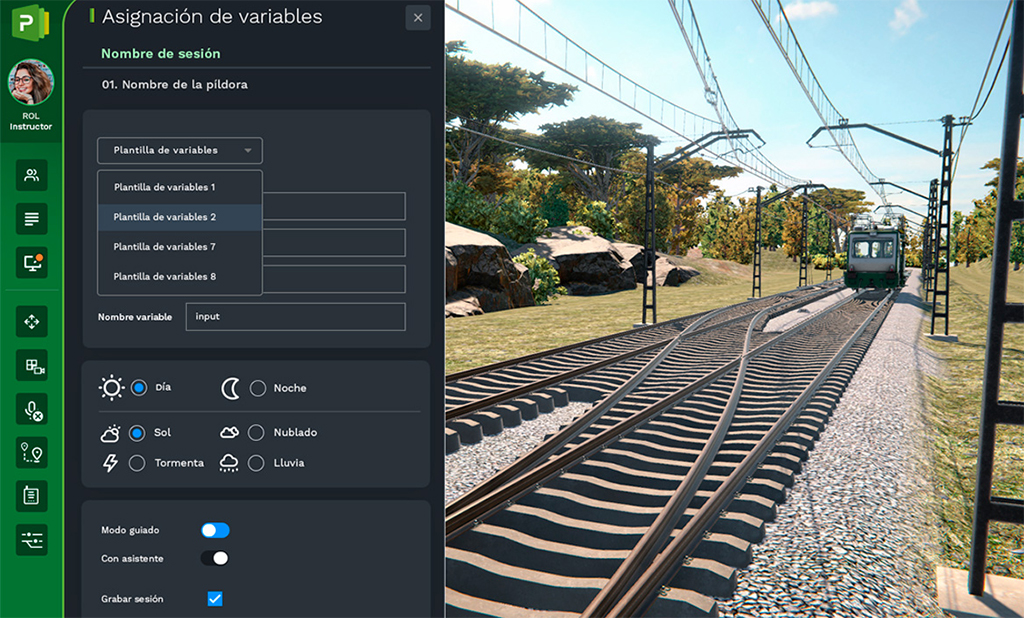Open the clipboard notes icon
The height and width of the screenshot is (618, 1024).
[x=31, y=496]
